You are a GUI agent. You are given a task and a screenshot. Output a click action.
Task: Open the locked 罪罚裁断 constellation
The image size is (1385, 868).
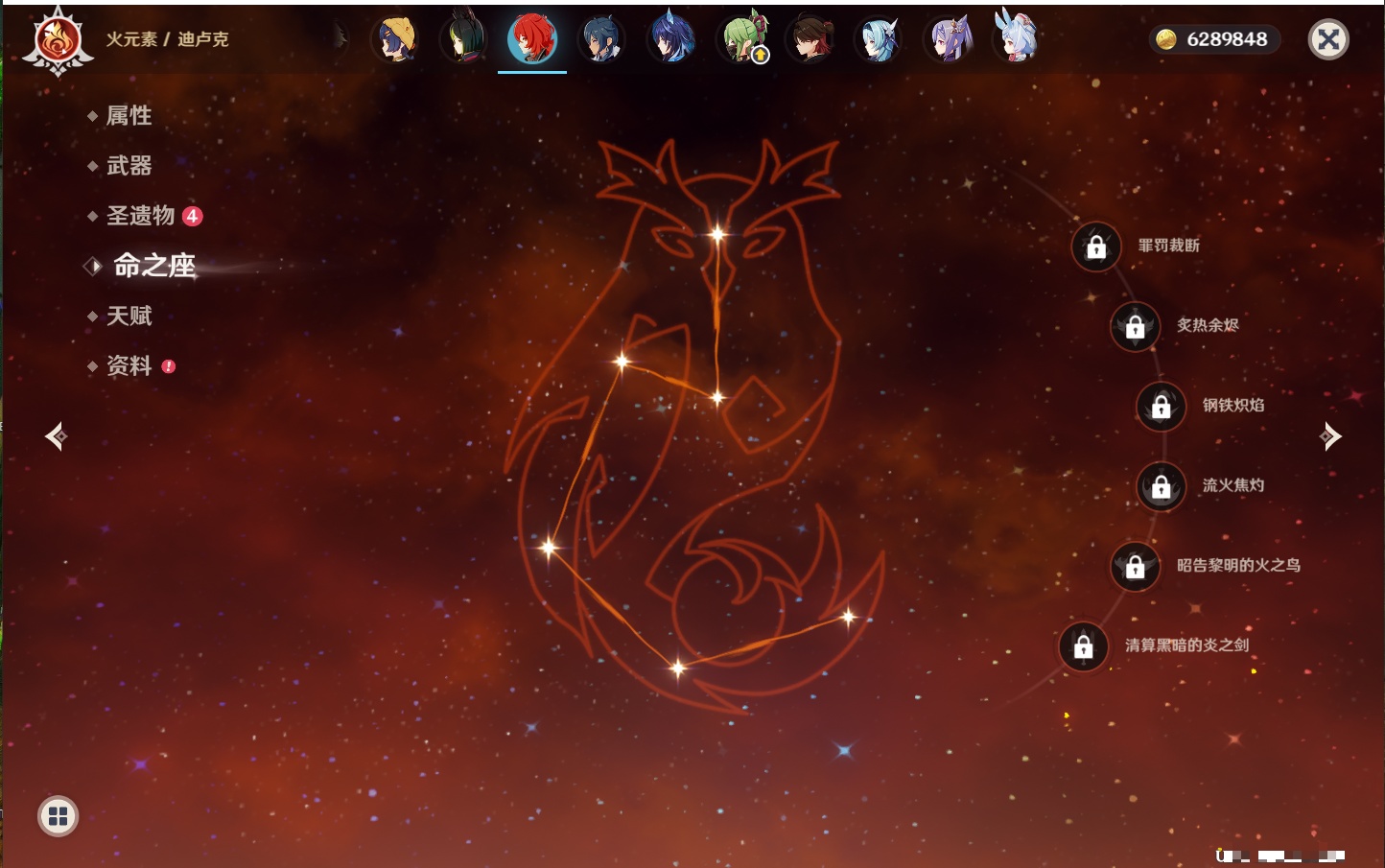[1096, 246]
